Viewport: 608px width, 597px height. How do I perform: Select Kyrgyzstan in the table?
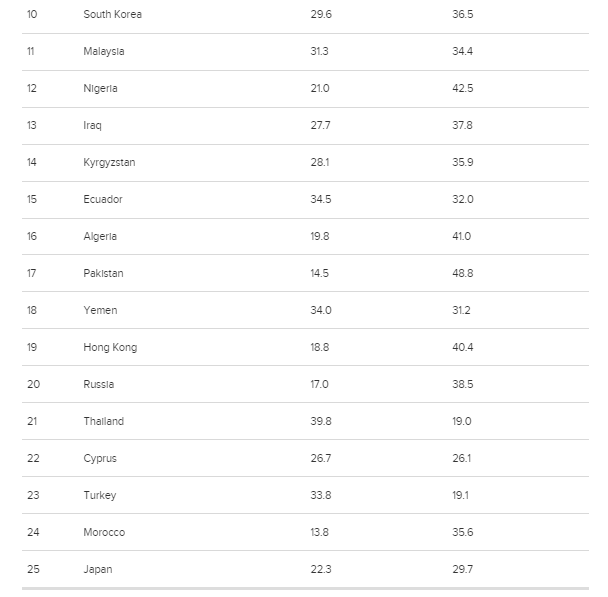click(x=109, y=162)
